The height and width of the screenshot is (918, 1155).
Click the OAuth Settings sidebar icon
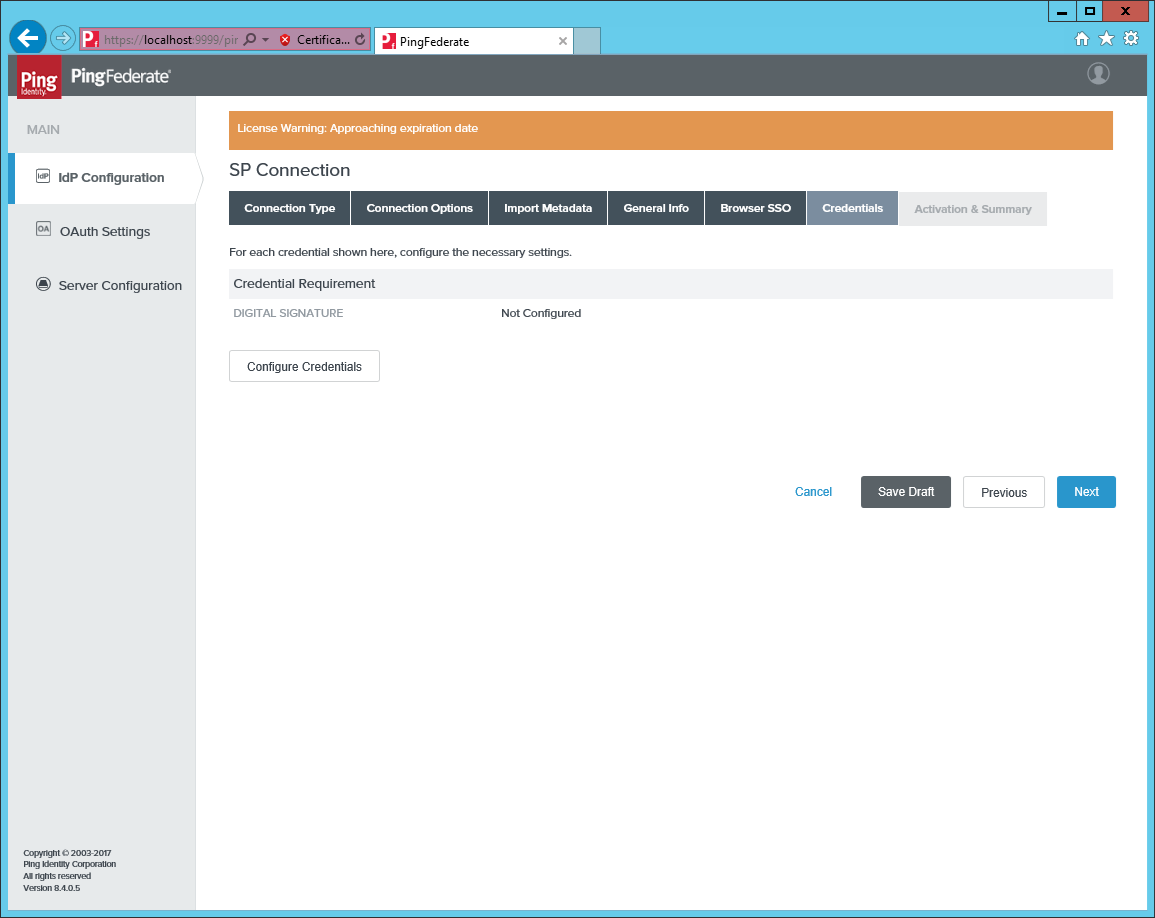tap(43, 229)
